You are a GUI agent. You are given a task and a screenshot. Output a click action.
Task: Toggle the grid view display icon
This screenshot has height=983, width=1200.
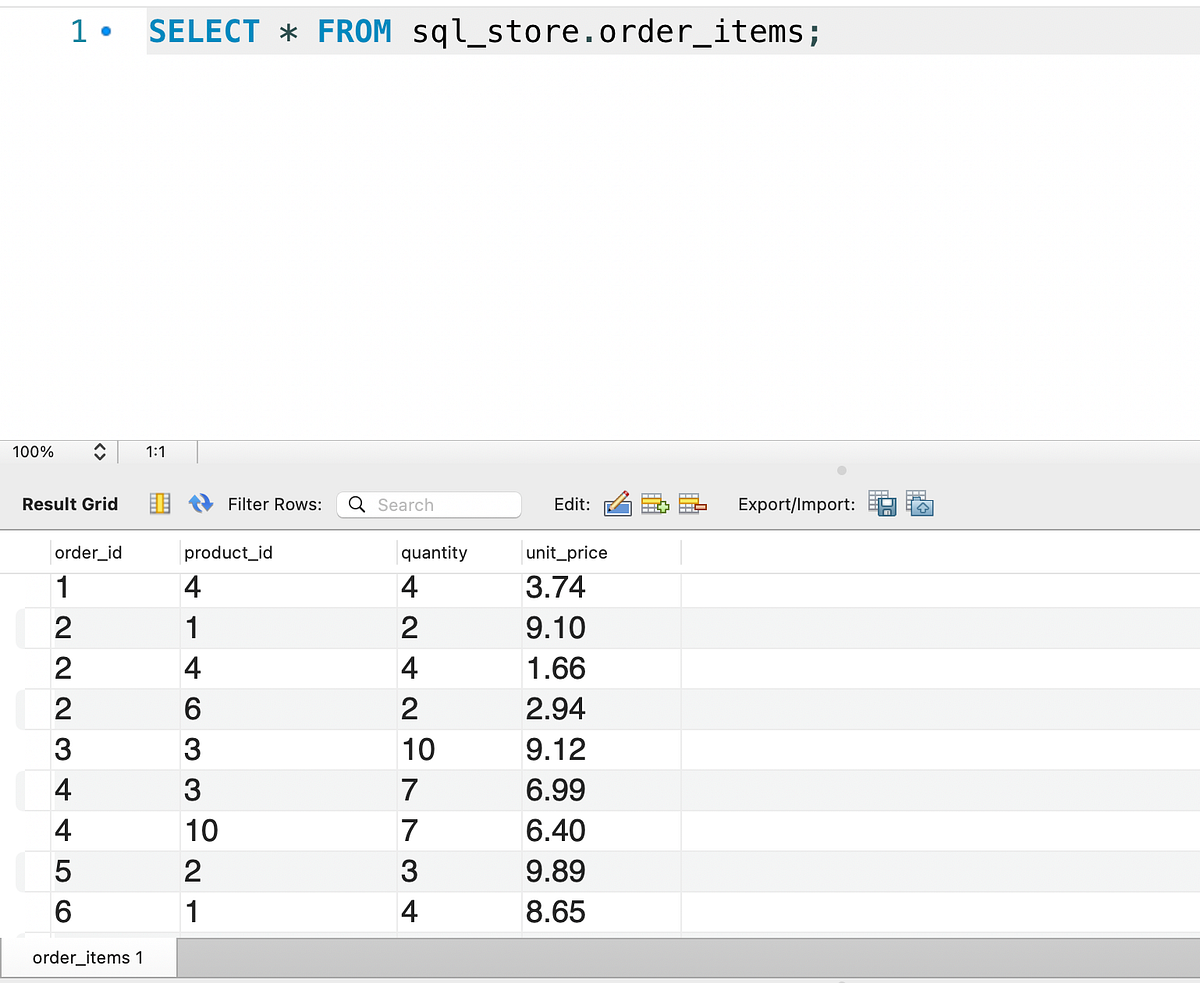[x=159, y=503]
